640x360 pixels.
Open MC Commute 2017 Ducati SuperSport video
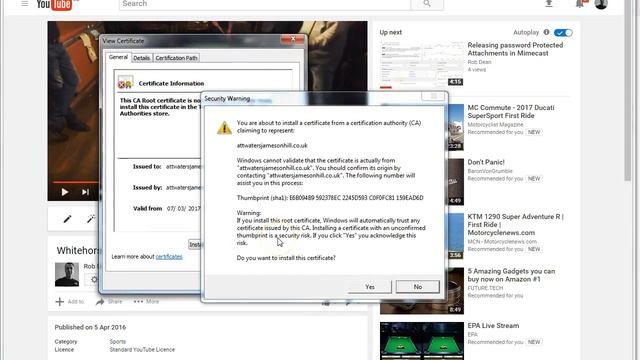(x=511, y=111)
